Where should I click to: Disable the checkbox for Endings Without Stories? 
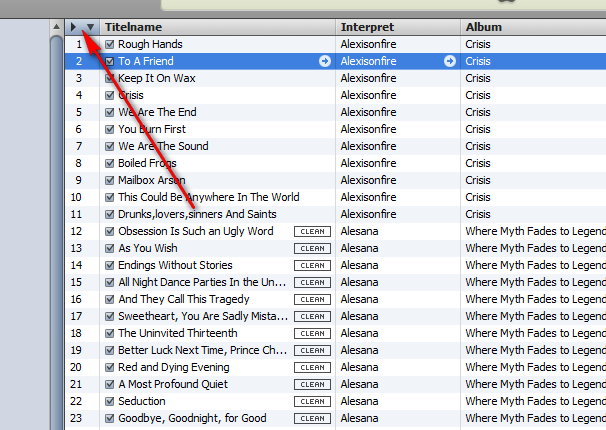(110, 265)
